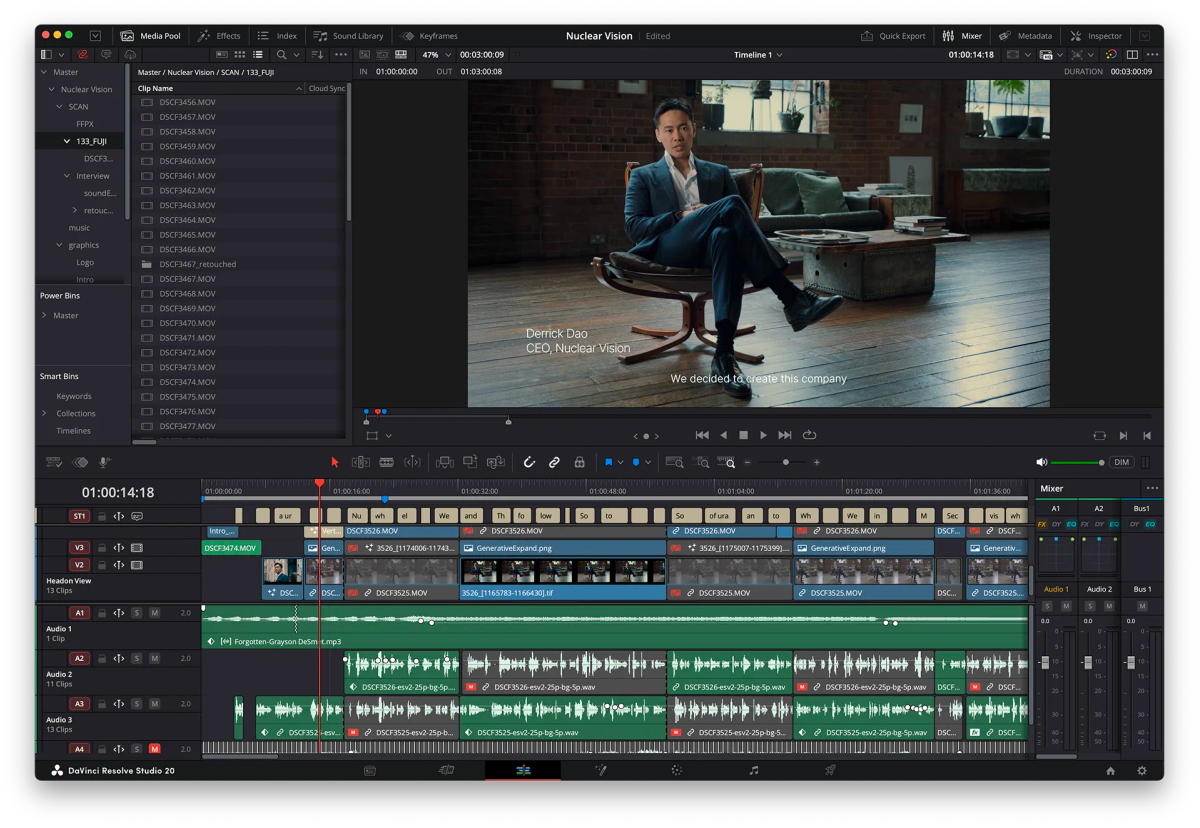The width and height of the screenshot is (1200, 828).
Task: Select the arrow Selection Mode tool
Action: point(335,462)
